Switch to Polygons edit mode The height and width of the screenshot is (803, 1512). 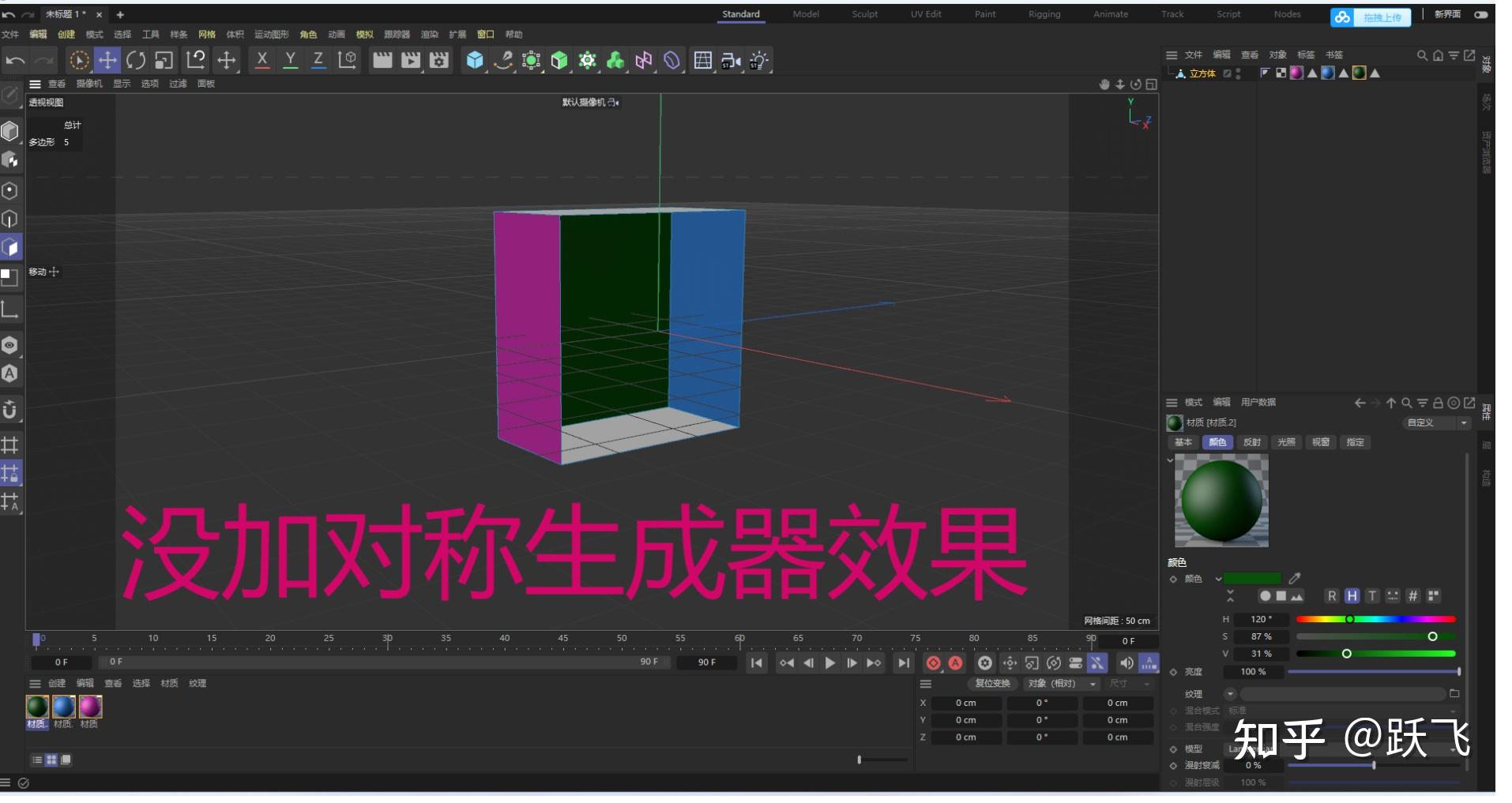(x=11, y=247)
